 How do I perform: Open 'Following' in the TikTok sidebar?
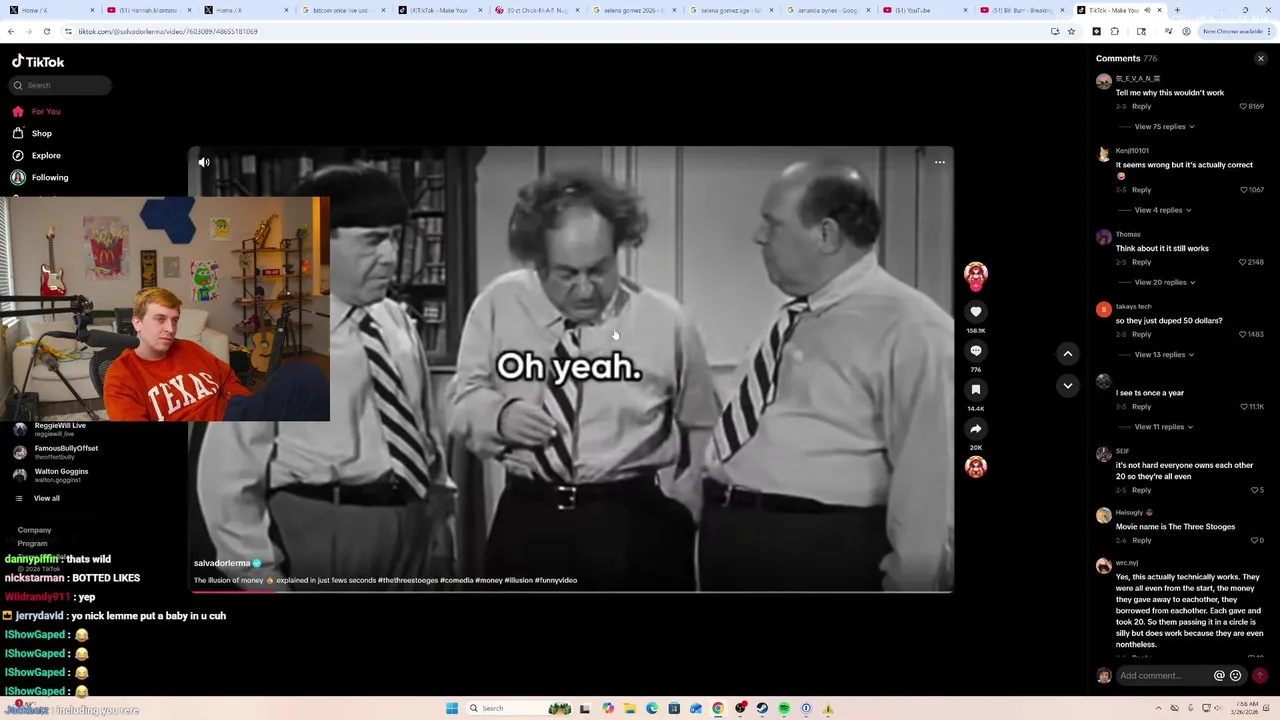click(50, 177)
